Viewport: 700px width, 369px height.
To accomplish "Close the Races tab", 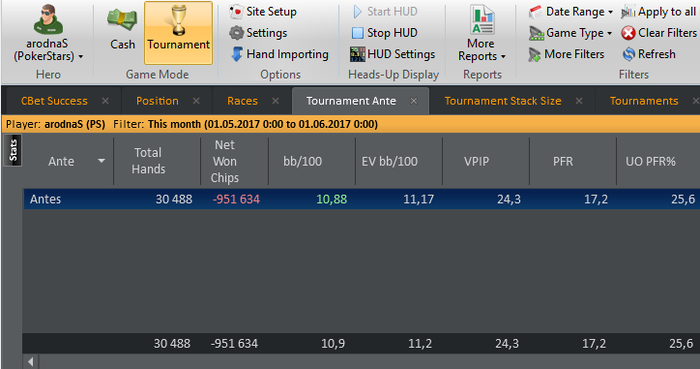I will 275,101.
